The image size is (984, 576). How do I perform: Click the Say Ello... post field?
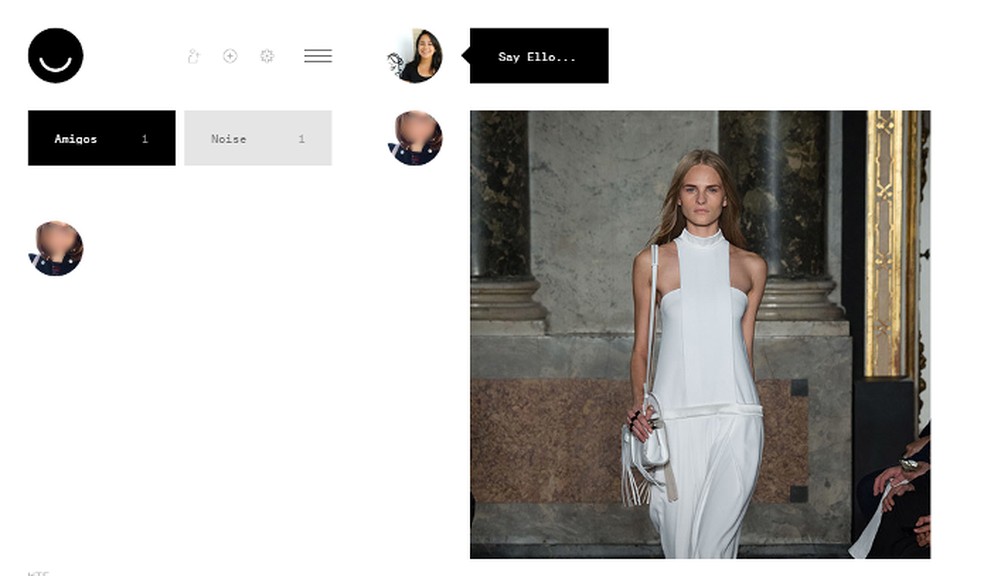pos(539,55)
